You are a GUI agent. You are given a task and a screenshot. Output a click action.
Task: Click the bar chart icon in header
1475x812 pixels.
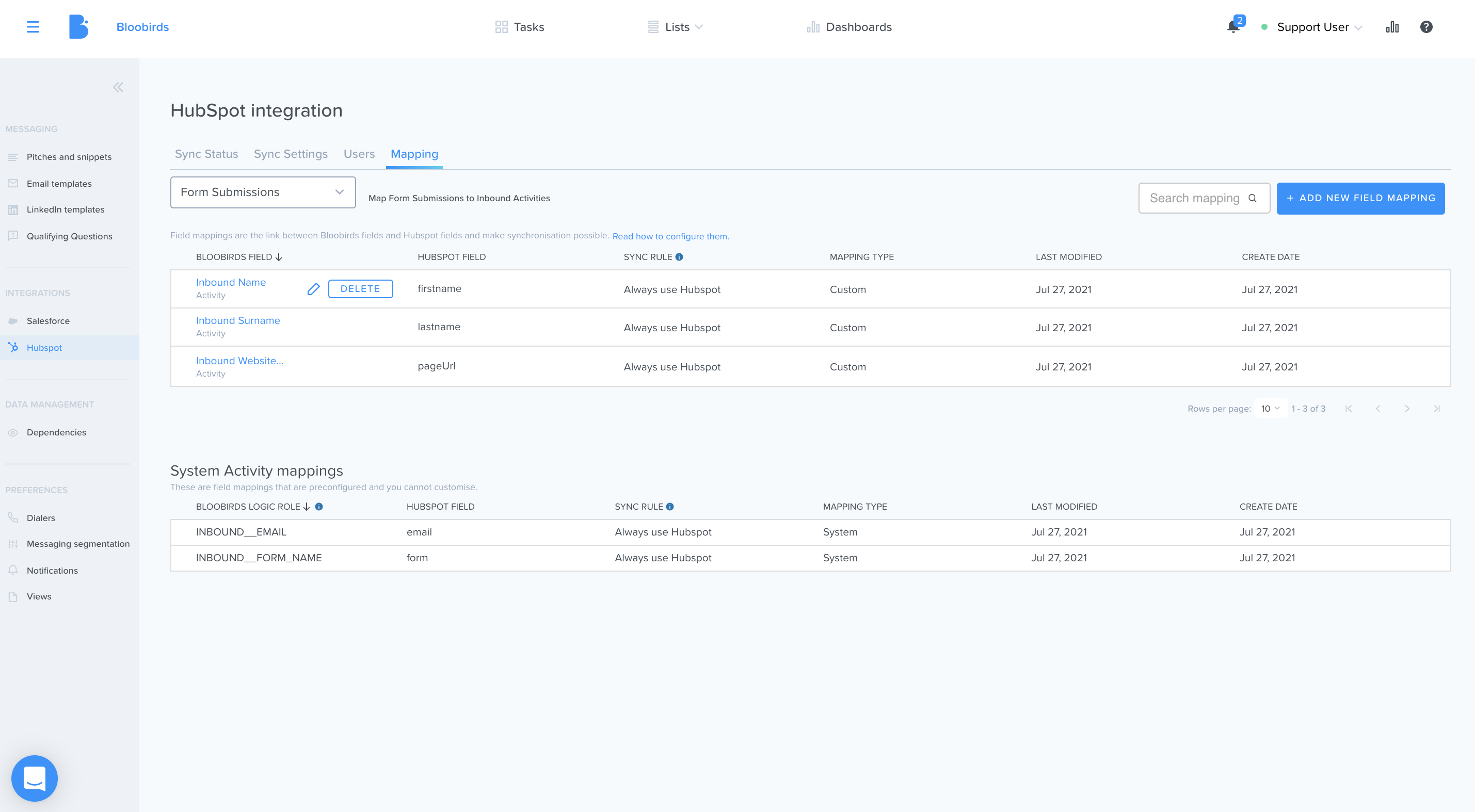pyautogui.click(x=1392, y=27)
